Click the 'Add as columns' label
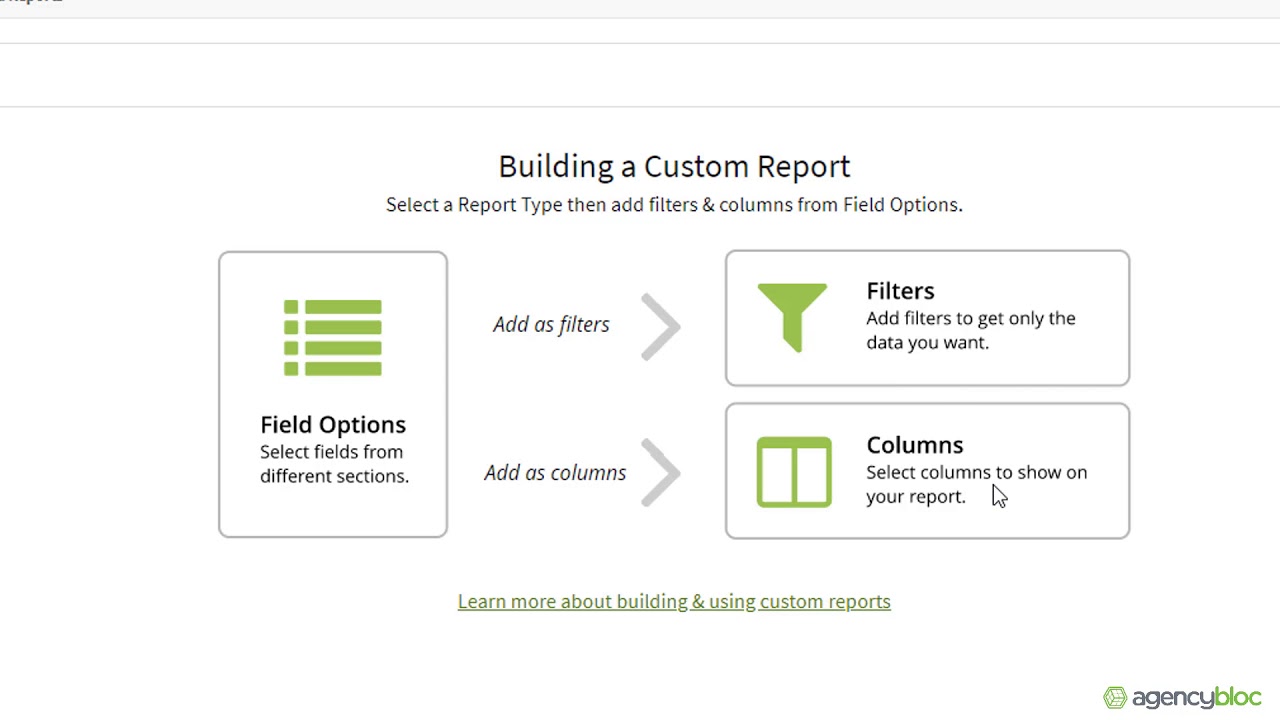The width and height of the screenshot is (1280, 720). coord(555,472)
